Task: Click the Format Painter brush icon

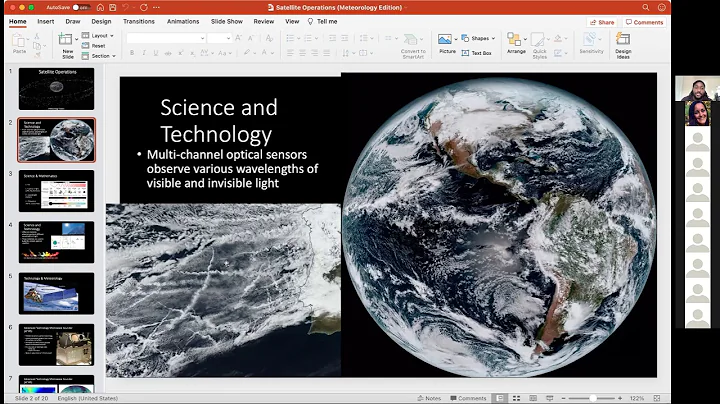Action: pos(37,55)
